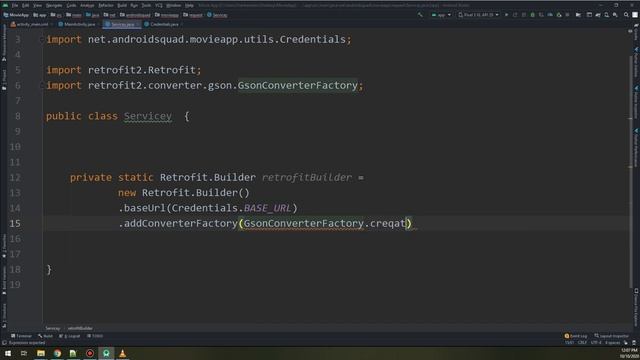The image size is (640, 360).
Task: Open the Refactor menu
Action: click(x=106, y=6)
